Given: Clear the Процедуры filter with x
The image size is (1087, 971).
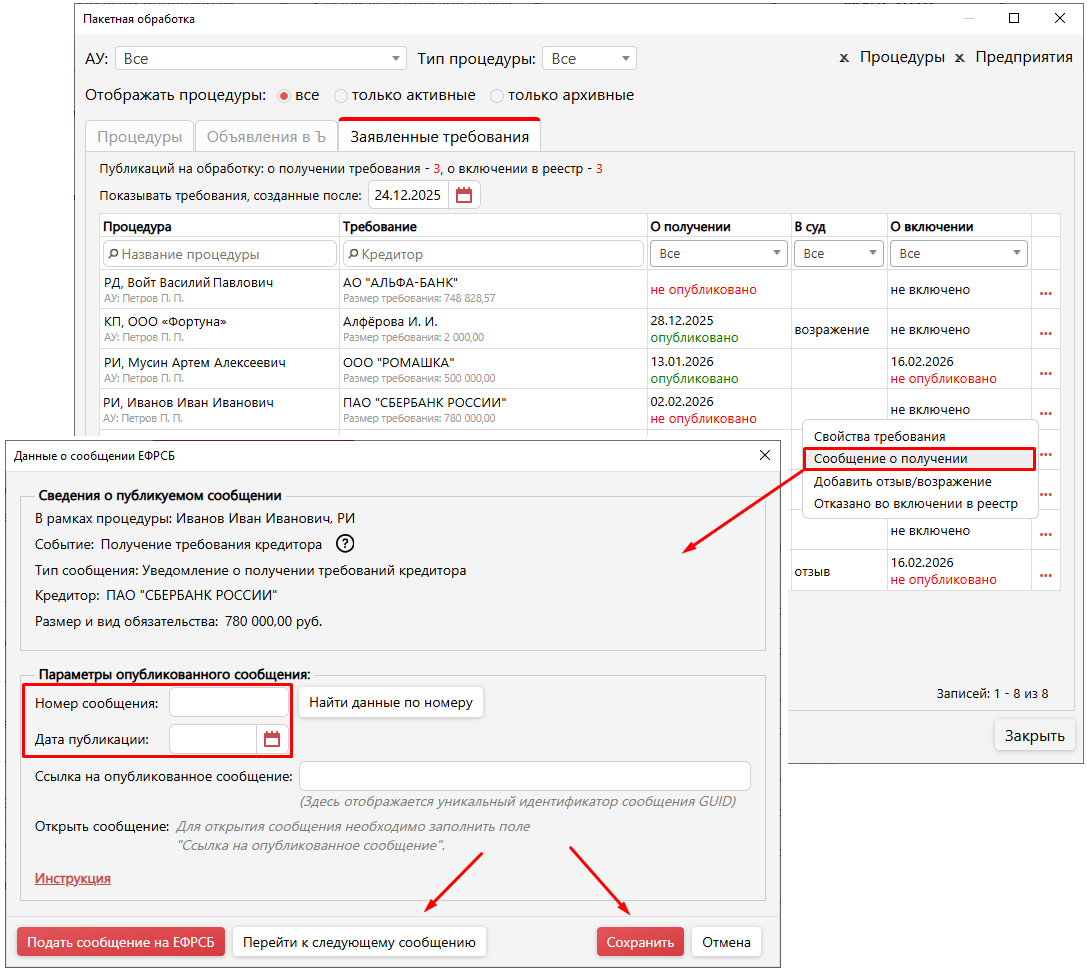Looking at the screenshot, I should 846,58.
